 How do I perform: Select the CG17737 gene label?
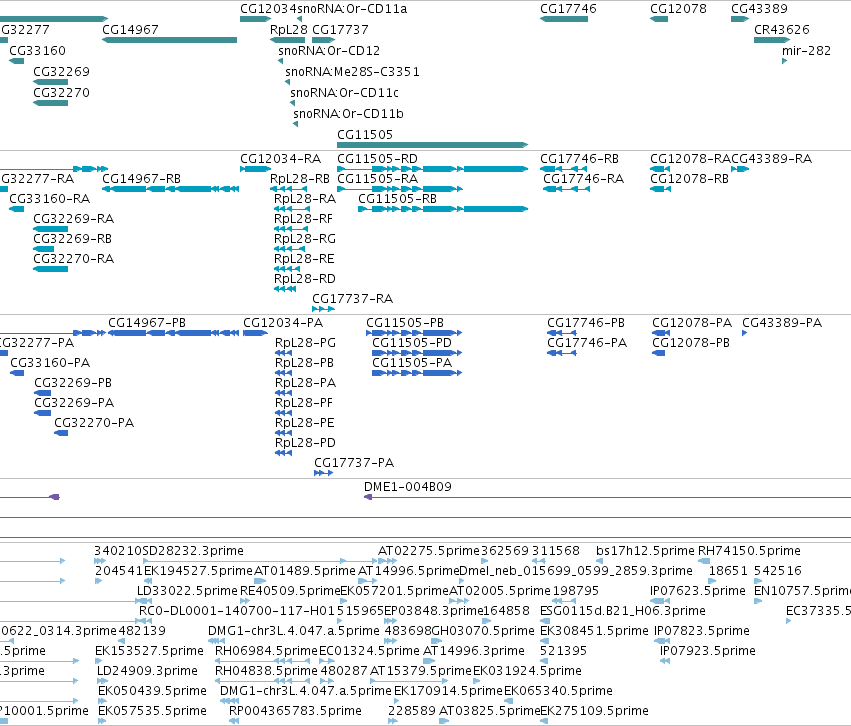340,30
